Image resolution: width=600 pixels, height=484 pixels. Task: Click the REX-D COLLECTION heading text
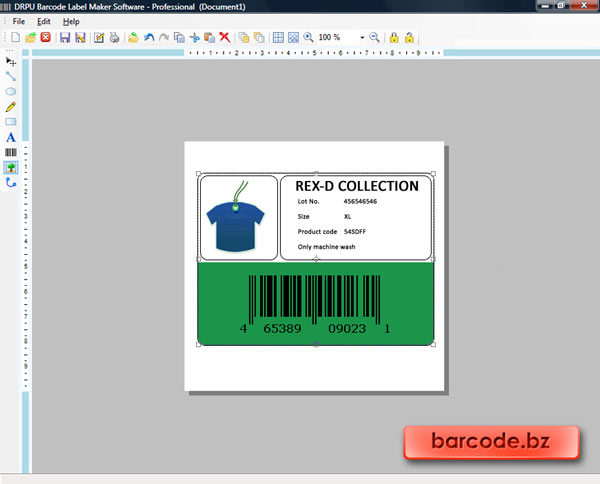pos(357,186)
